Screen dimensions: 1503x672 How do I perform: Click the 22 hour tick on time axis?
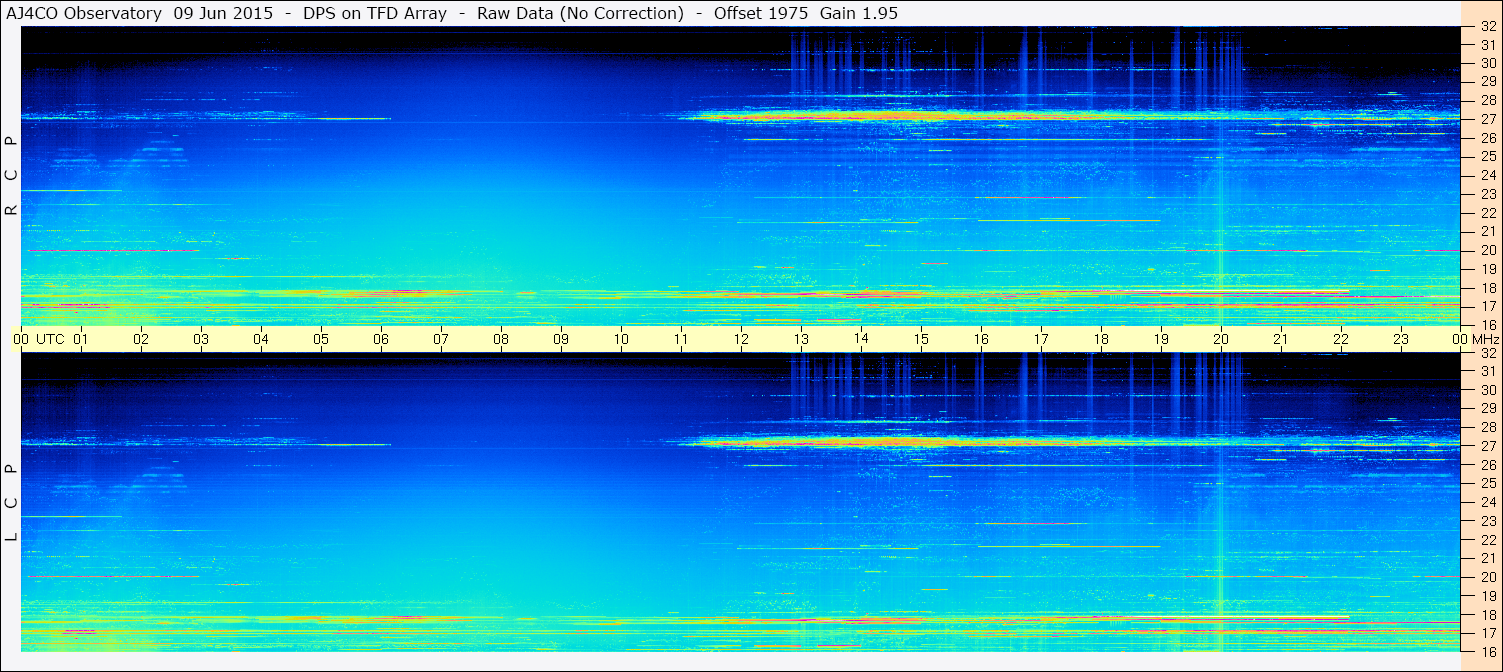coord(1341,339)
